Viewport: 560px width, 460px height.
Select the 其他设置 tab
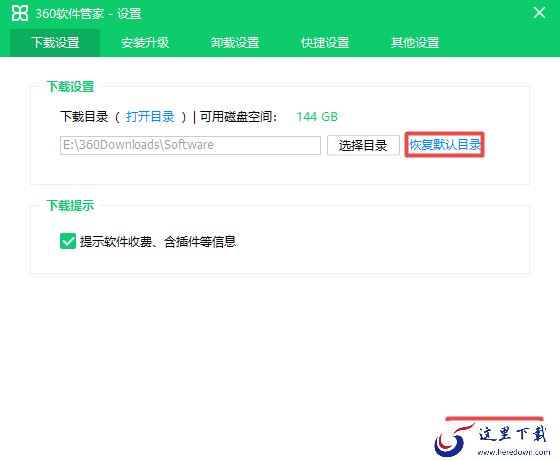[x=415, y=42]
